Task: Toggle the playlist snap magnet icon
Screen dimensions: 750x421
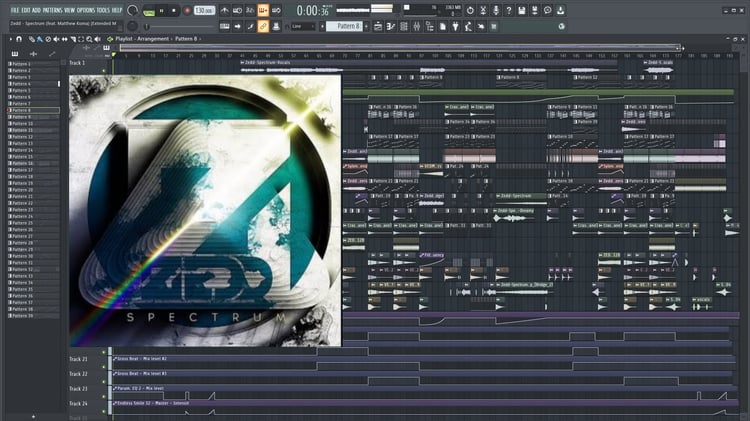Action: point(19,39)
